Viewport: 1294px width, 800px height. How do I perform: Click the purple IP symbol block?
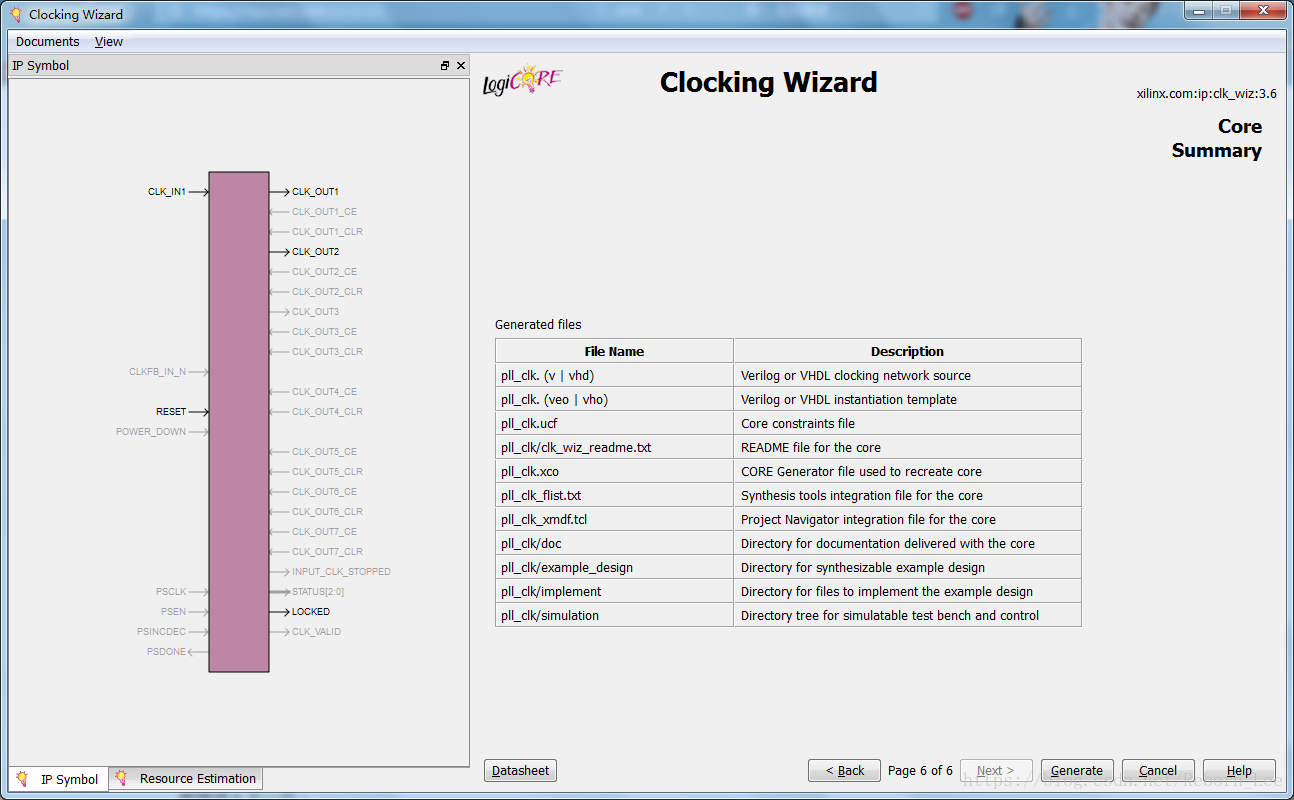click(x=239, y=421)
